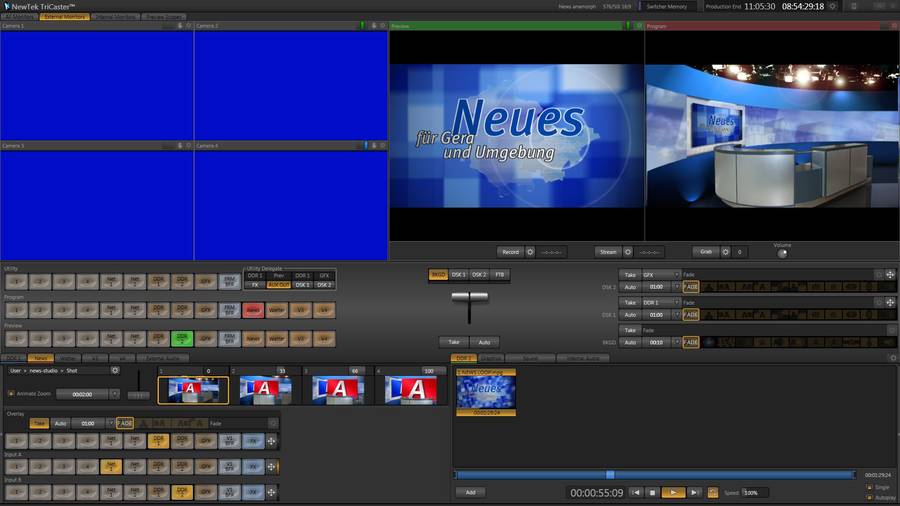Click the DDR playback position scrub bar
900x506 pixels.
pos(655,475)
